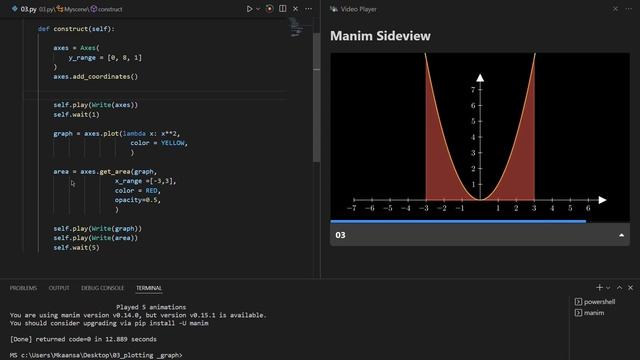
Task: Click the rendered parabola video
Action: point(480,136)
